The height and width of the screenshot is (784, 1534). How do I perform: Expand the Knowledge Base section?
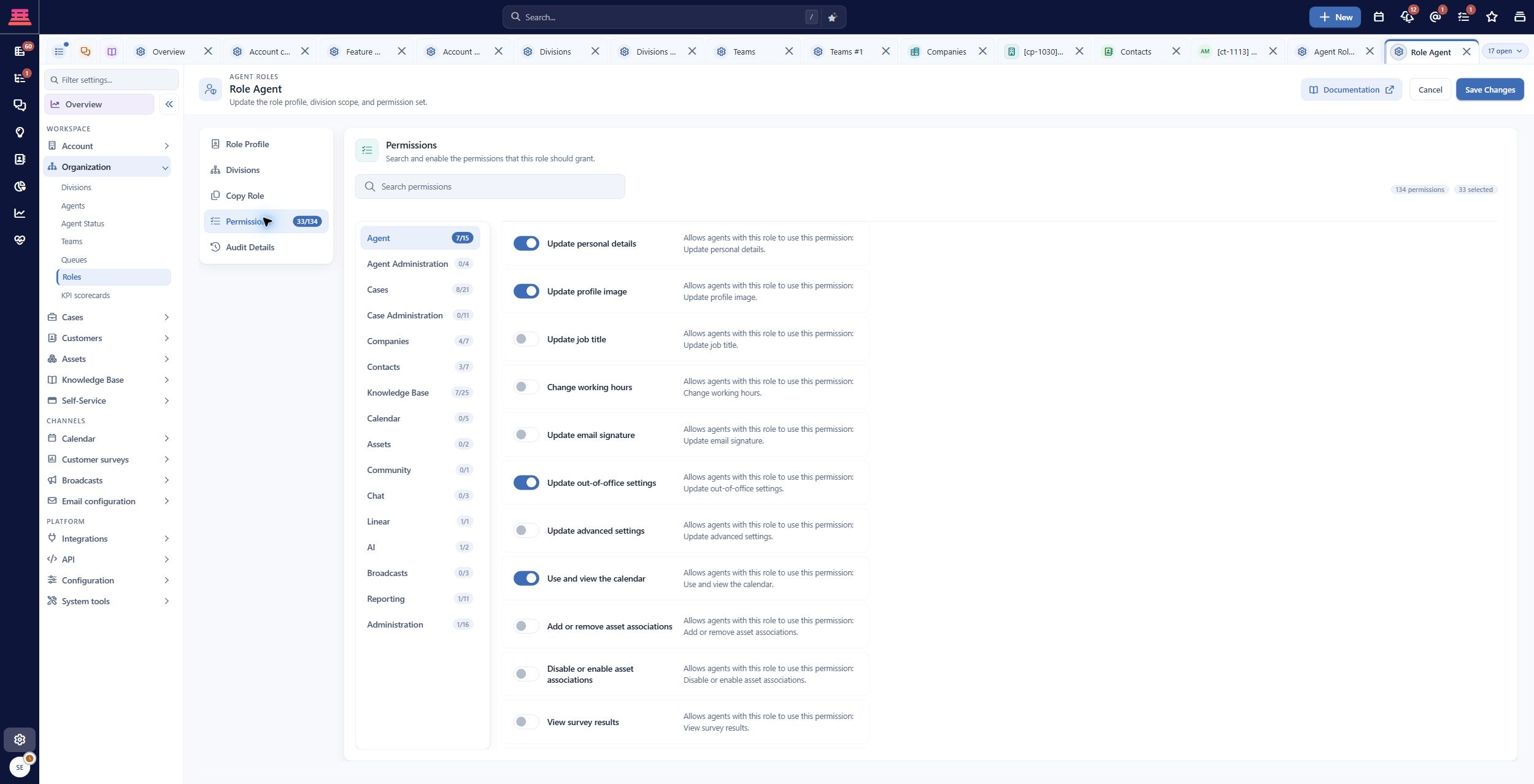point(107,380)
